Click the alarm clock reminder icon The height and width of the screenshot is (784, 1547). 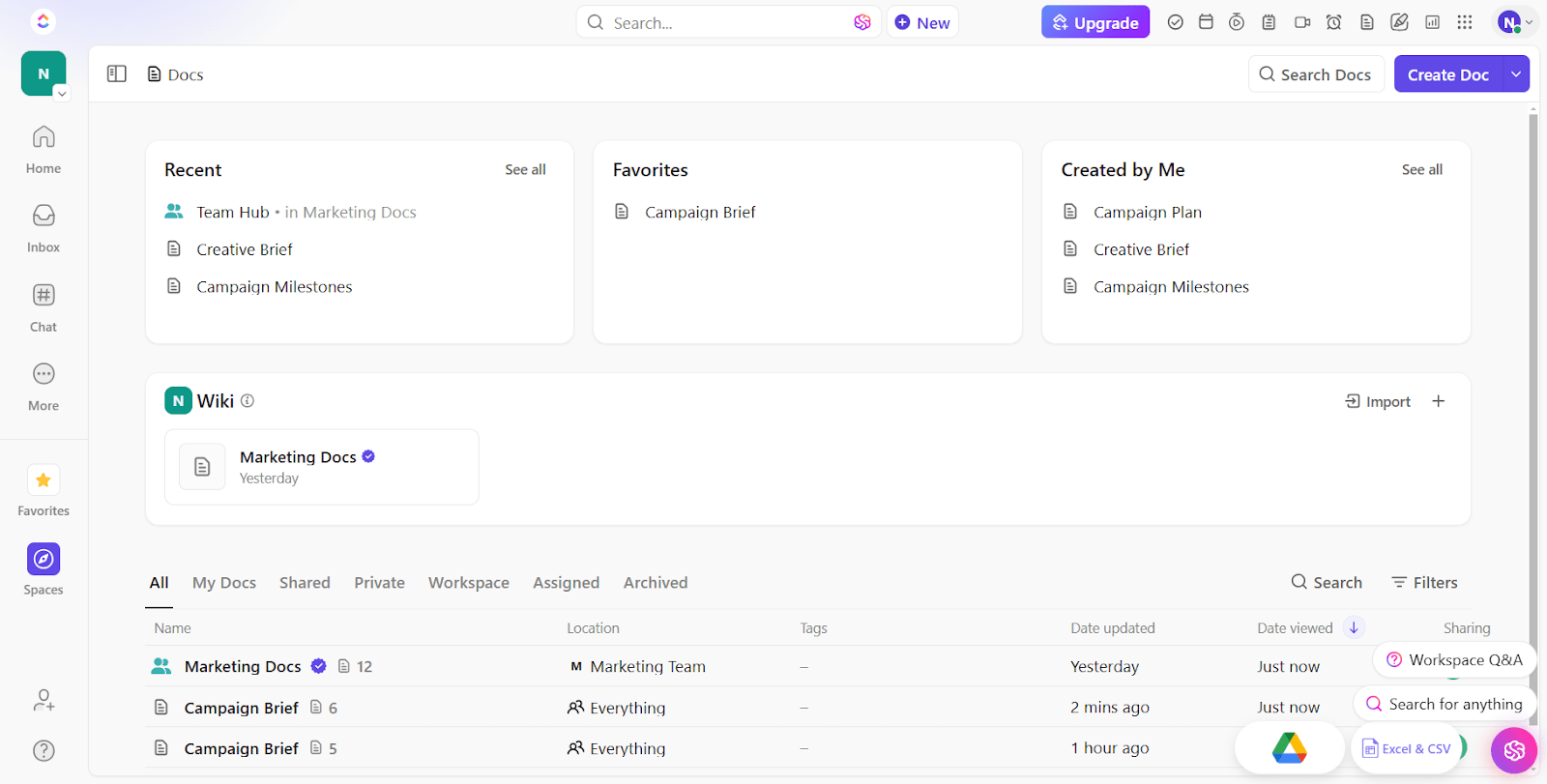coord(1334,22)
